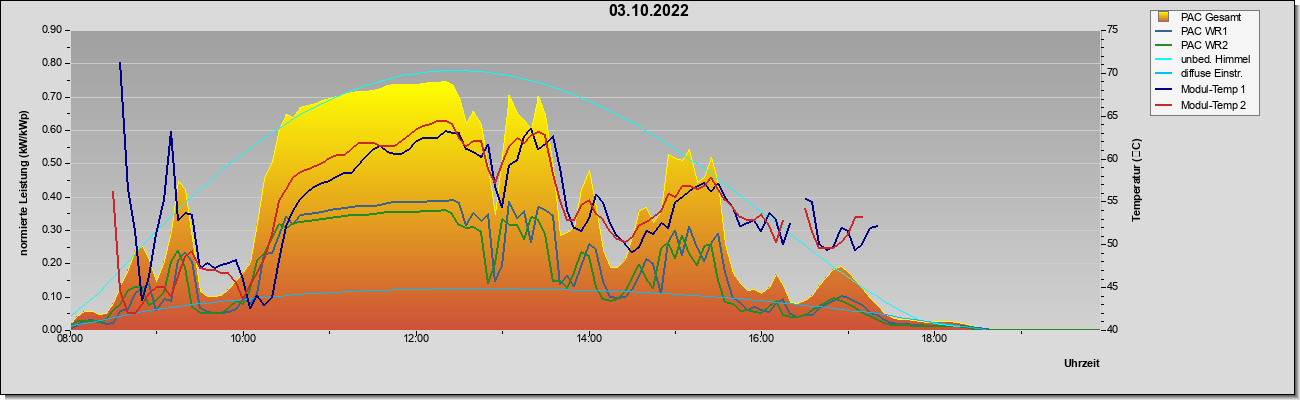This screenshot has height=400, width=1300.
Task: Click the 60 temperature axis value
Action: coord(1113,158)
